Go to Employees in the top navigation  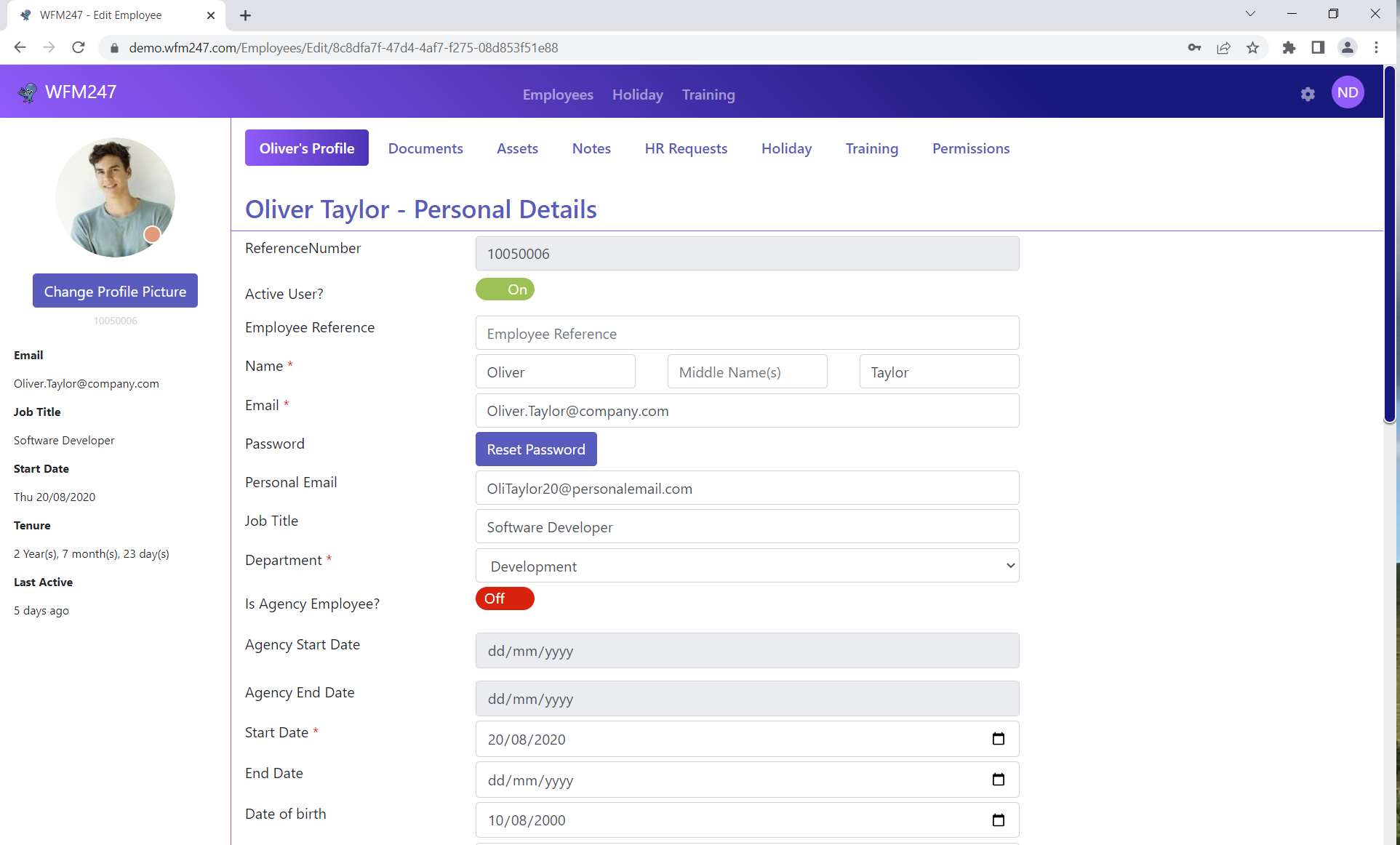[558, 95]
